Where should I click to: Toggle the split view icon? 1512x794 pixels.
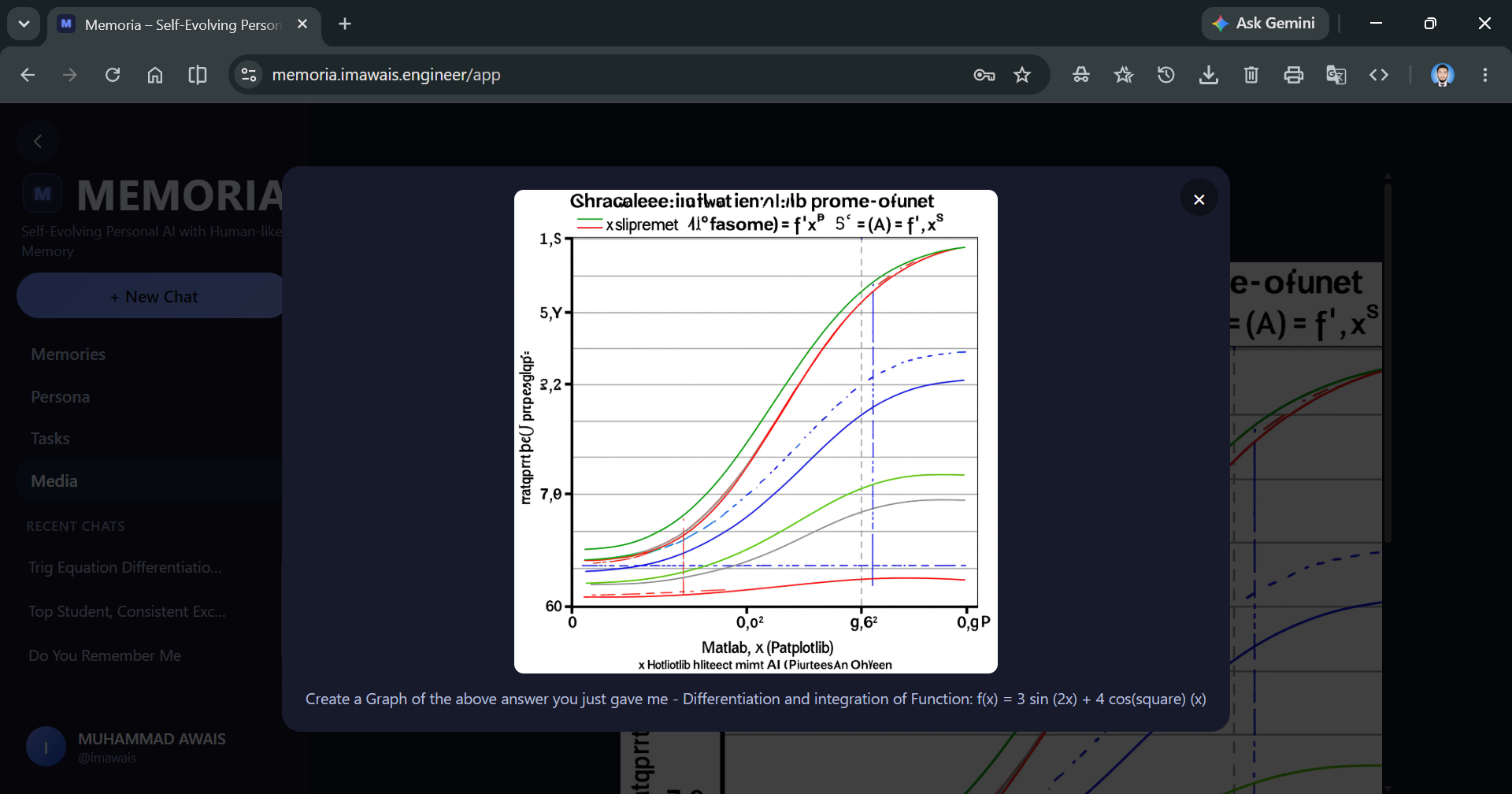pyautogui.click(x=198, y=75)
